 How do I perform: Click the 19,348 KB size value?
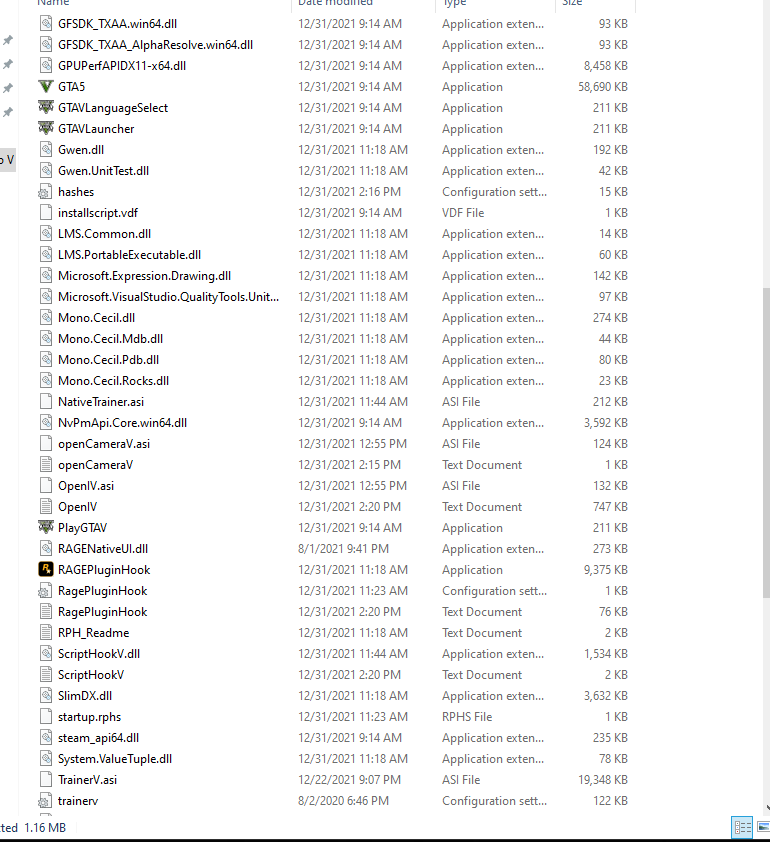tap(602, 780)
